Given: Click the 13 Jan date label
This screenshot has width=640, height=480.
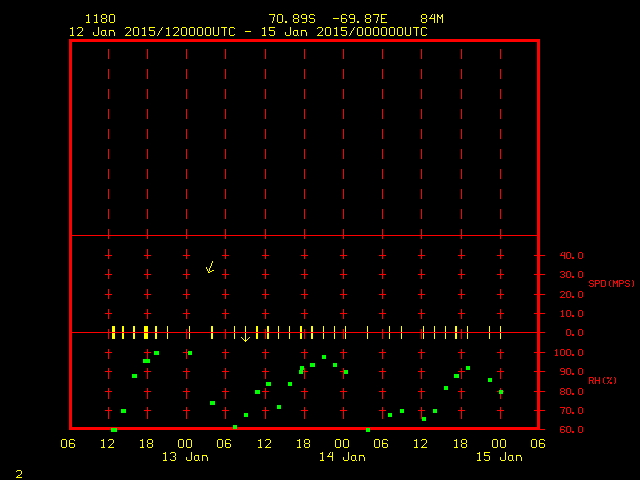Looking at the screenshot, I should pos(186,457).
